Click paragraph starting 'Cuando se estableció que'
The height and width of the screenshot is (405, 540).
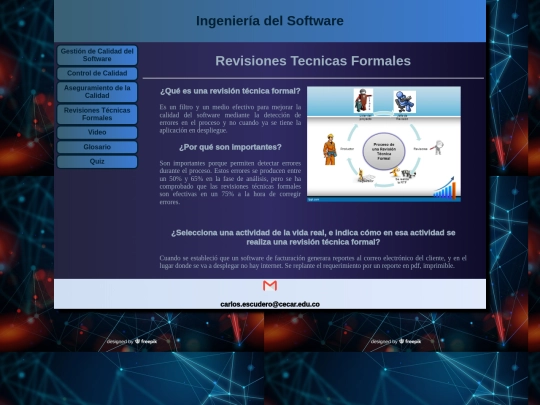click(x=313, y=262)
